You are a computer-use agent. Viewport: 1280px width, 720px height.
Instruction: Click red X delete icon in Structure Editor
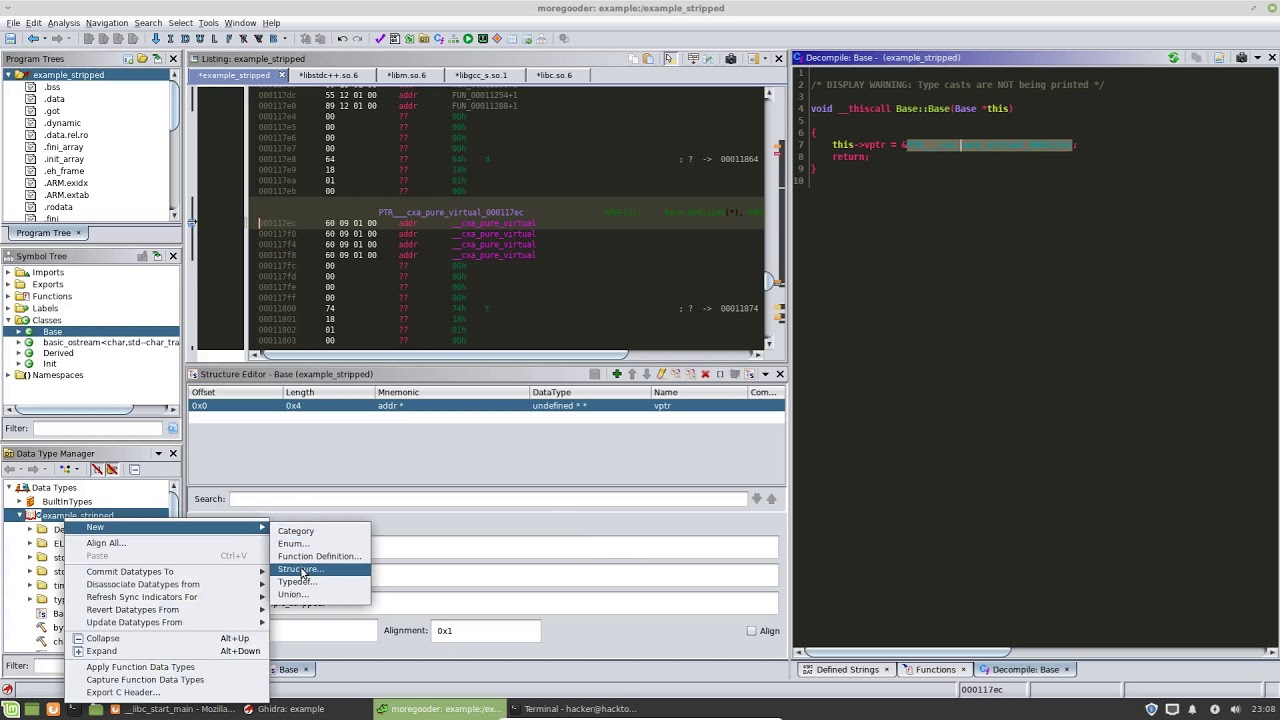pos(705,374)
